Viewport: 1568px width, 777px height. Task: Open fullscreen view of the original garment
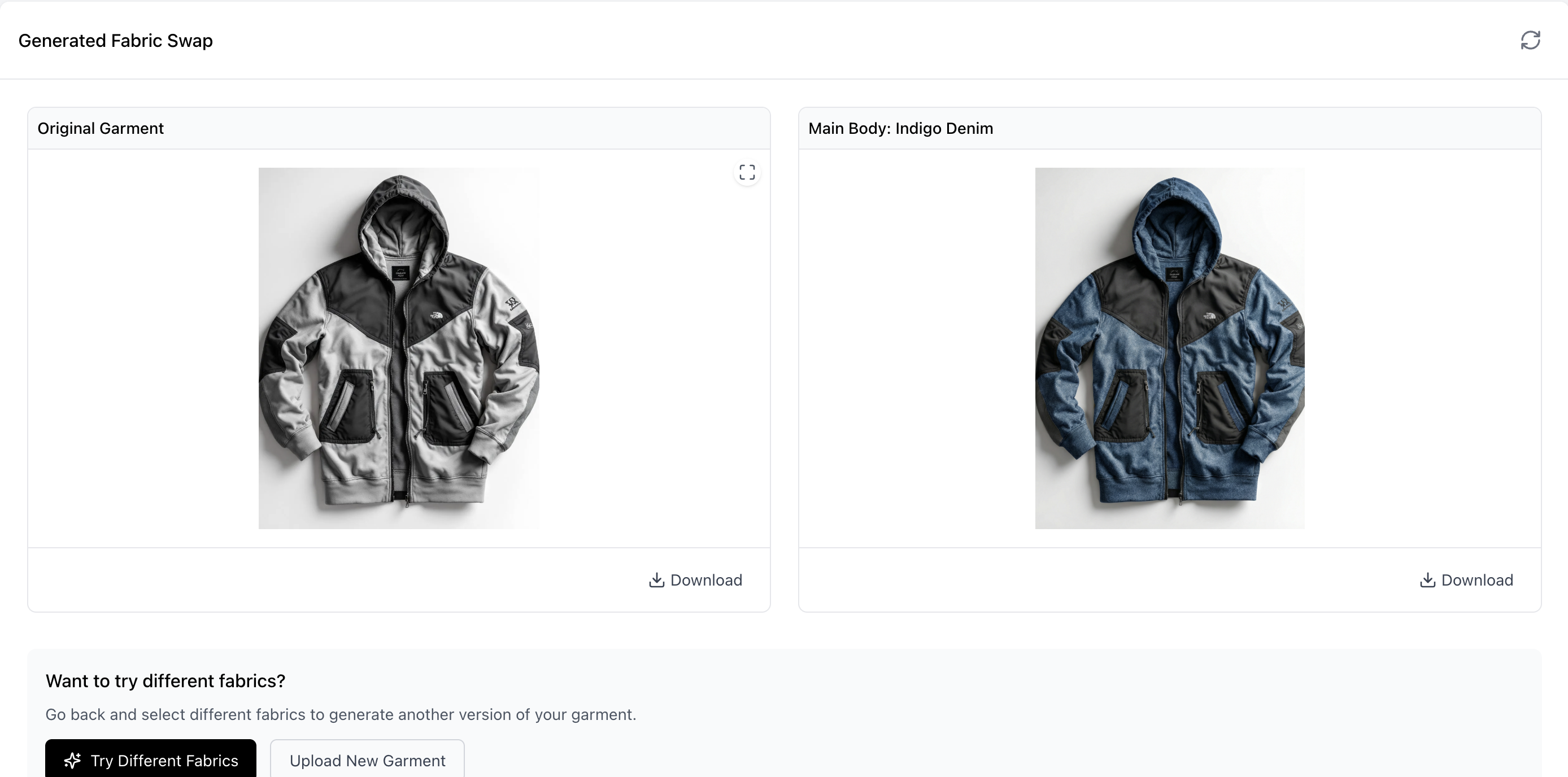pos(747,172)
